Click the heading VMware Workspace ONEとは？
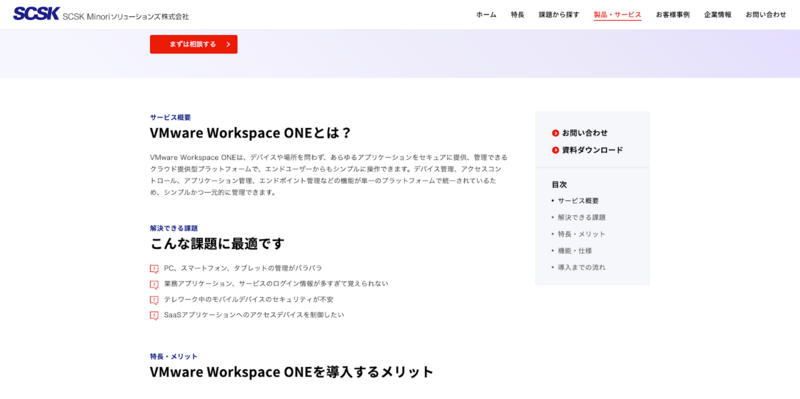Screen dimensions: 800x399 click(x=251, y=133)
